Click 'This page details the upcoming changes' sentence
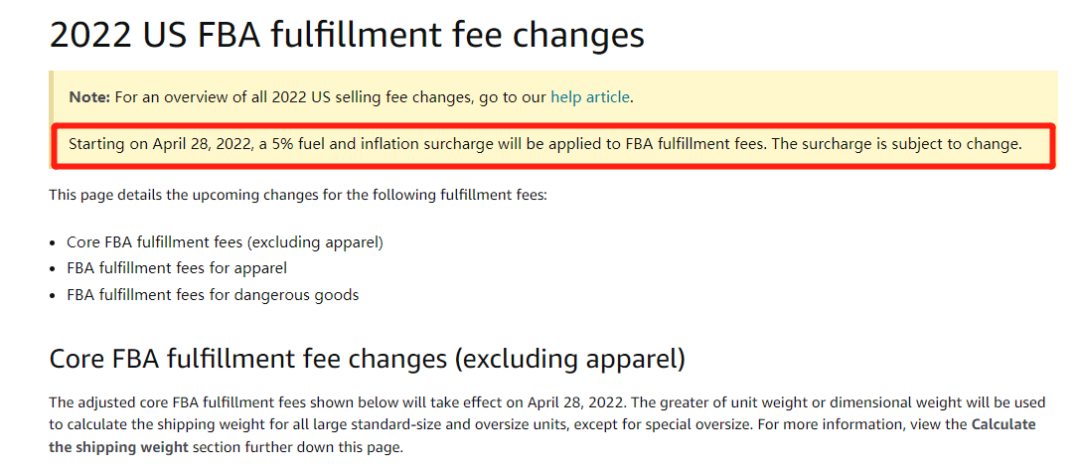1080x473 pixels. coord(298,194)
